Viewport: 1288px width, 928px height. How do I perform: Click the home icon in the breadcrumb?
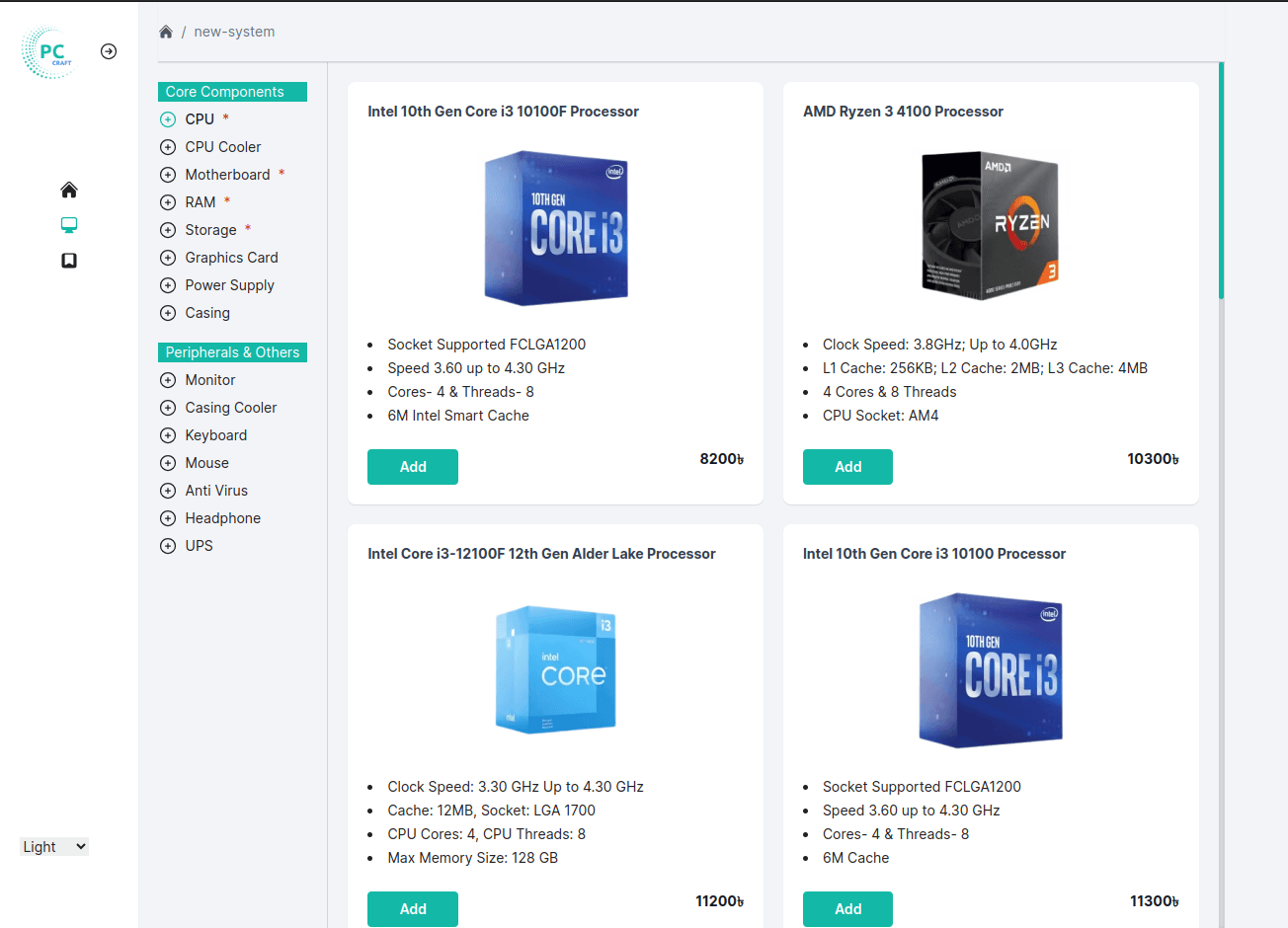point(165,31)
